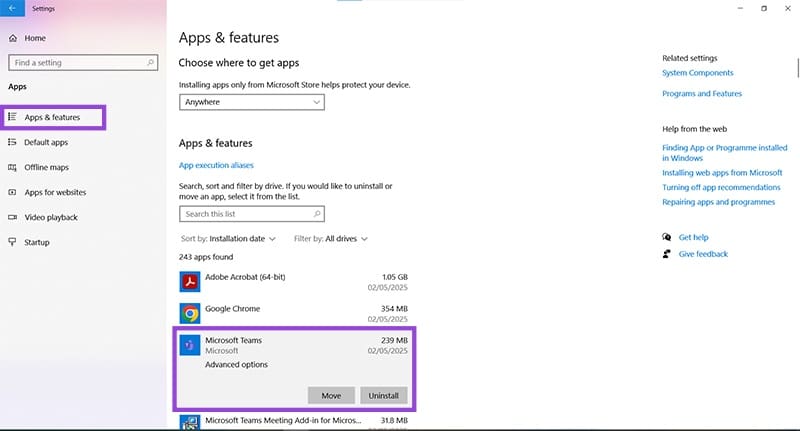Click magnifier icon in Search this list

317,214
